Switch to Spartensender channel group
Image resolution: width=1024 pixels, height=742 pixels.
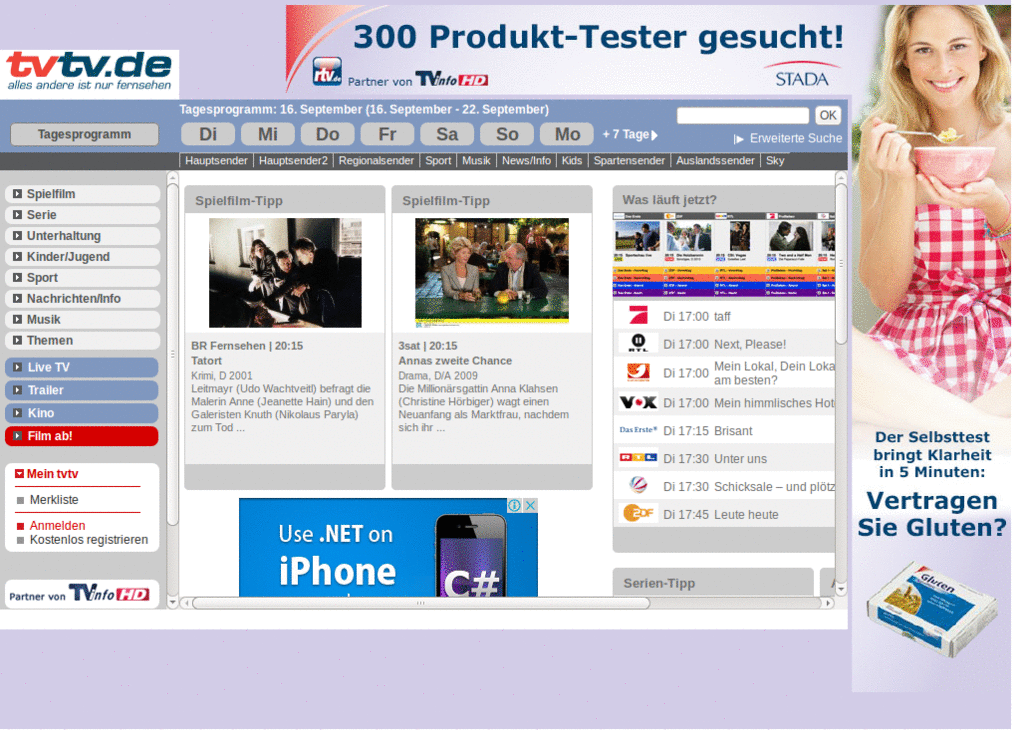tap(629, 161)
